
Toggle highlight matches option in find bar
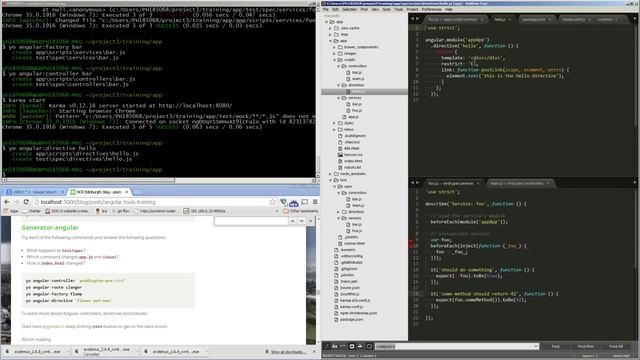click(x=369, y=346)
